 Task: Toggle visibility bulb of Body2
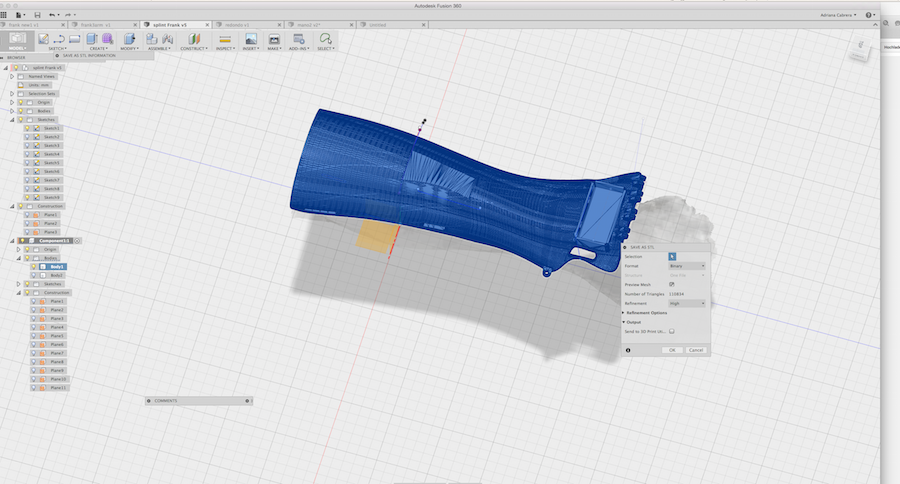(x=34, y=275)
